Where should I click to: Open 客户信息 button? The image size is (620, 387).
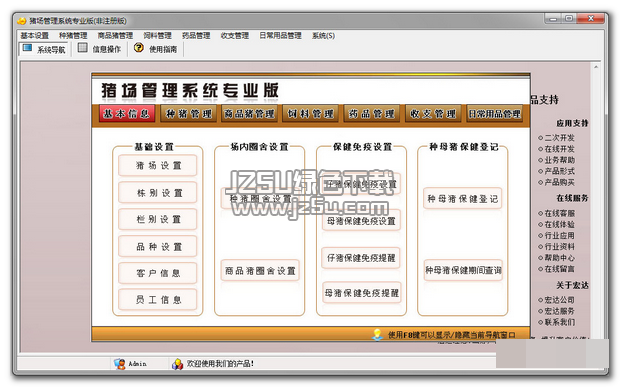coord(158,273)
